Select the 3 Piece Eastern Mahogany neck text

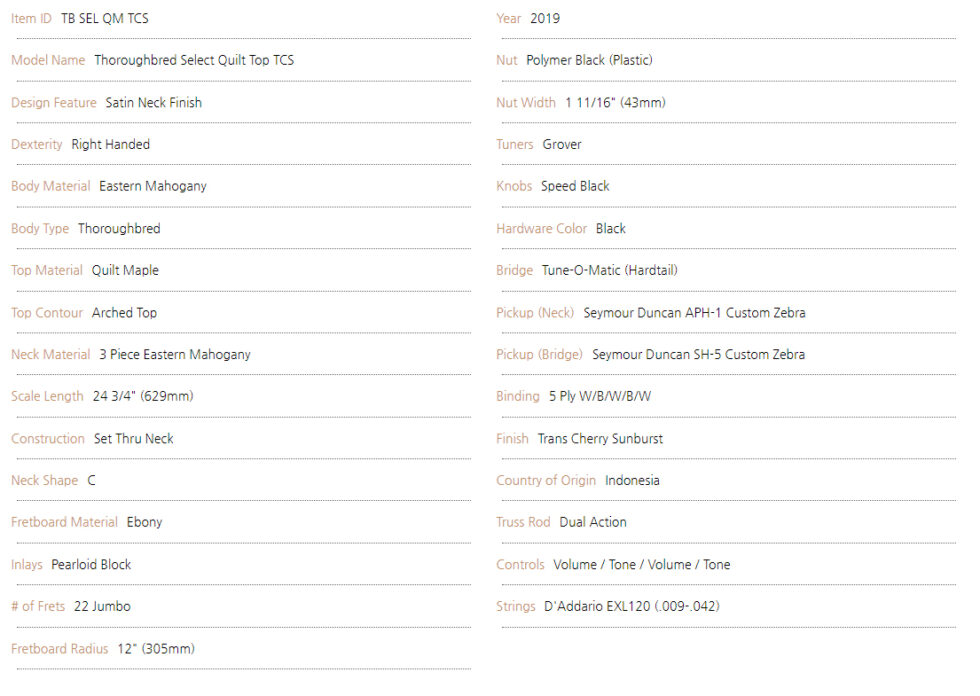point(174,355)
